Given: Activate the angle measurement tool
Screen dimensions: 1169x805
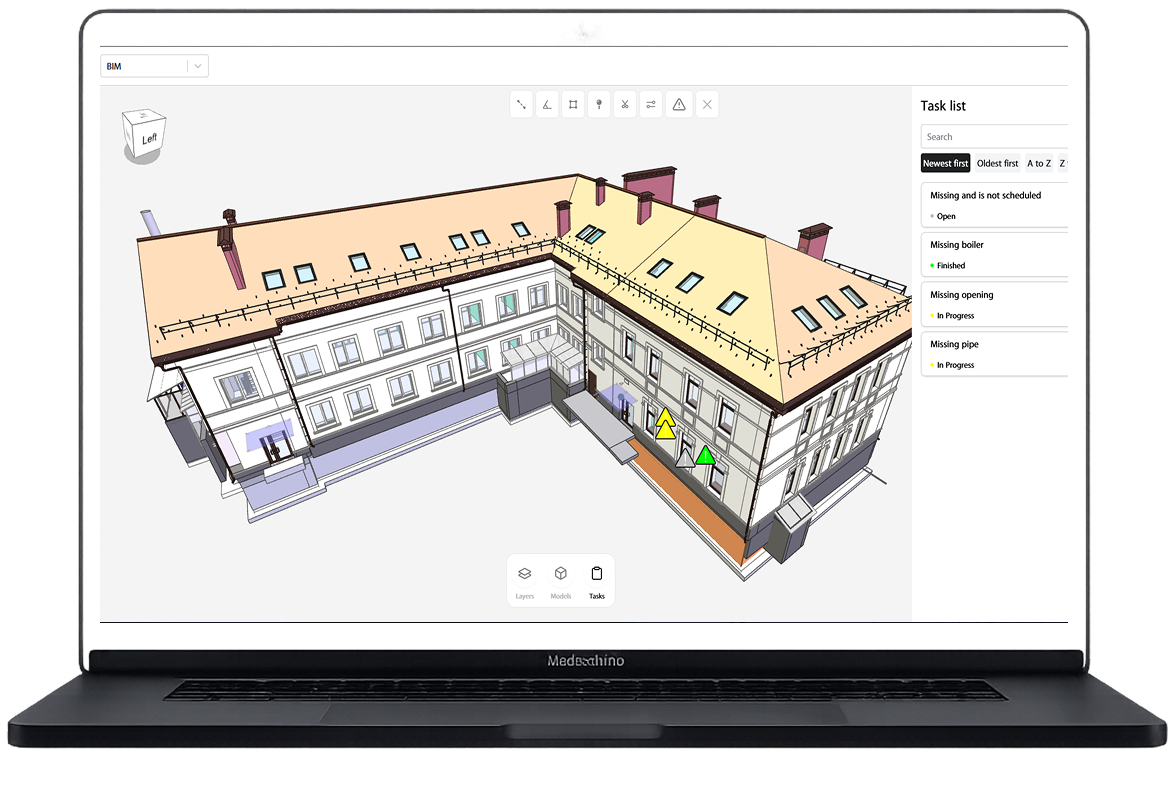Looking at the screenshot, I should tap(547, 104).
